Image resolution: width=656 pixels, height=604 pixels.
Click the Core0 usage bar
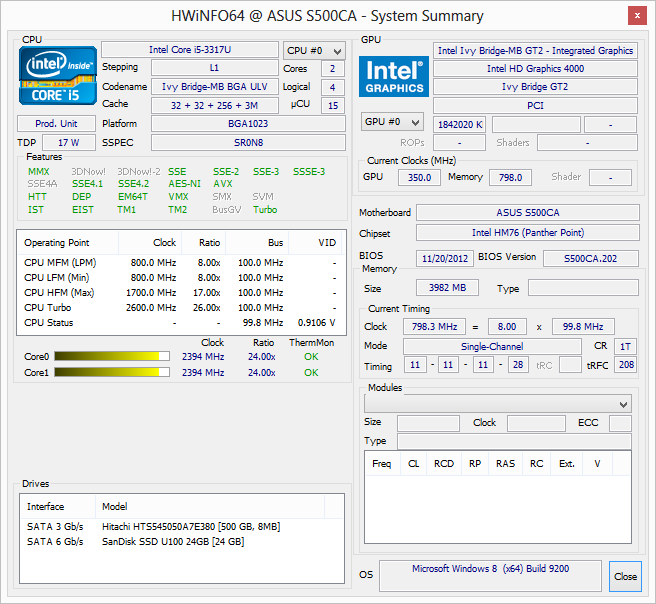tap(112, 356)
